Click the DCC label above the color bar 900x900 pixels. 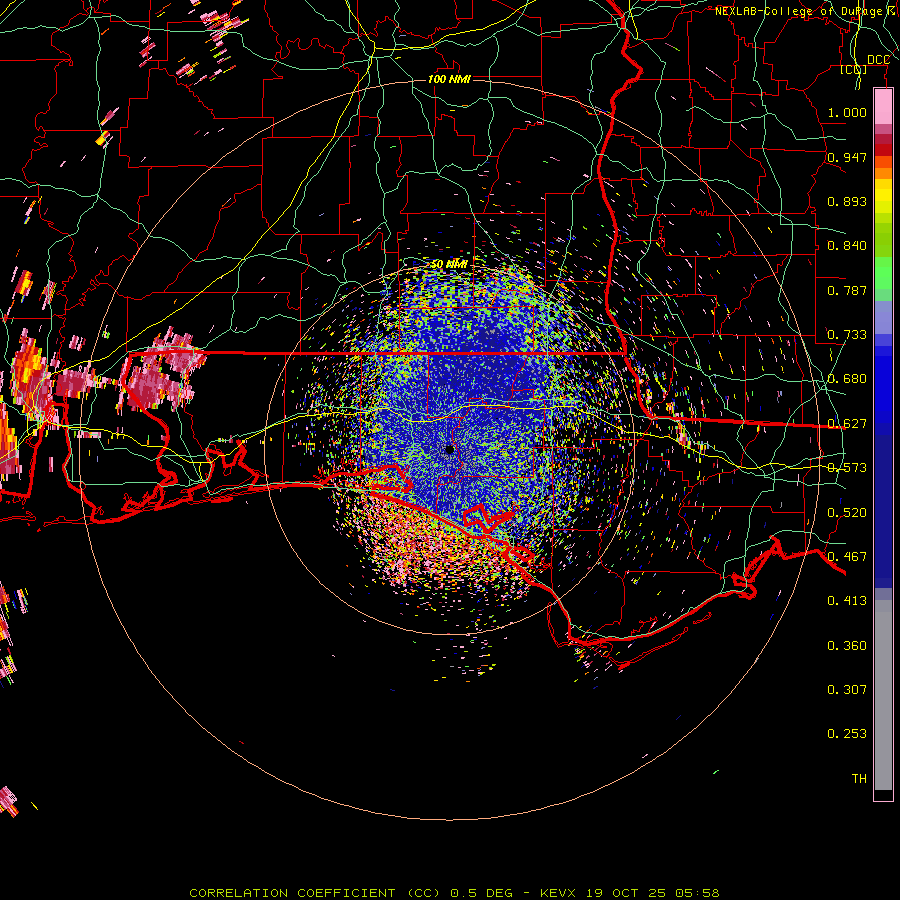click(878, 60)
